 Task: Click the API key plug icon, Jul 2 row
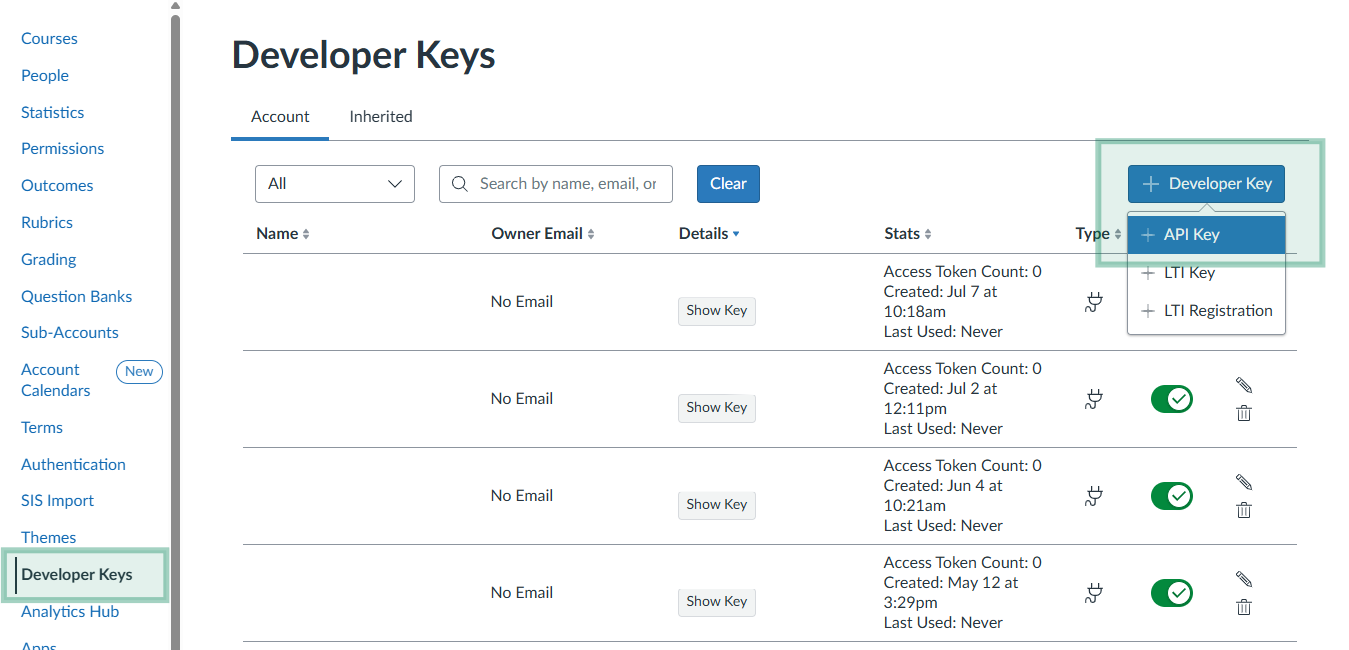pos(1094,400)
